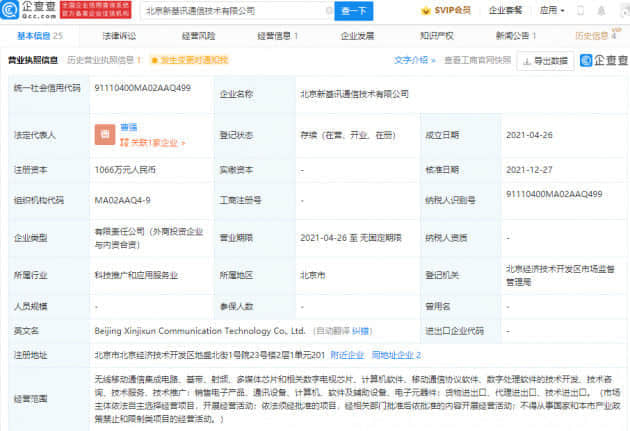Switch to the 企业发展 tab
Screen dimensions: 630x431
point(357,36)
